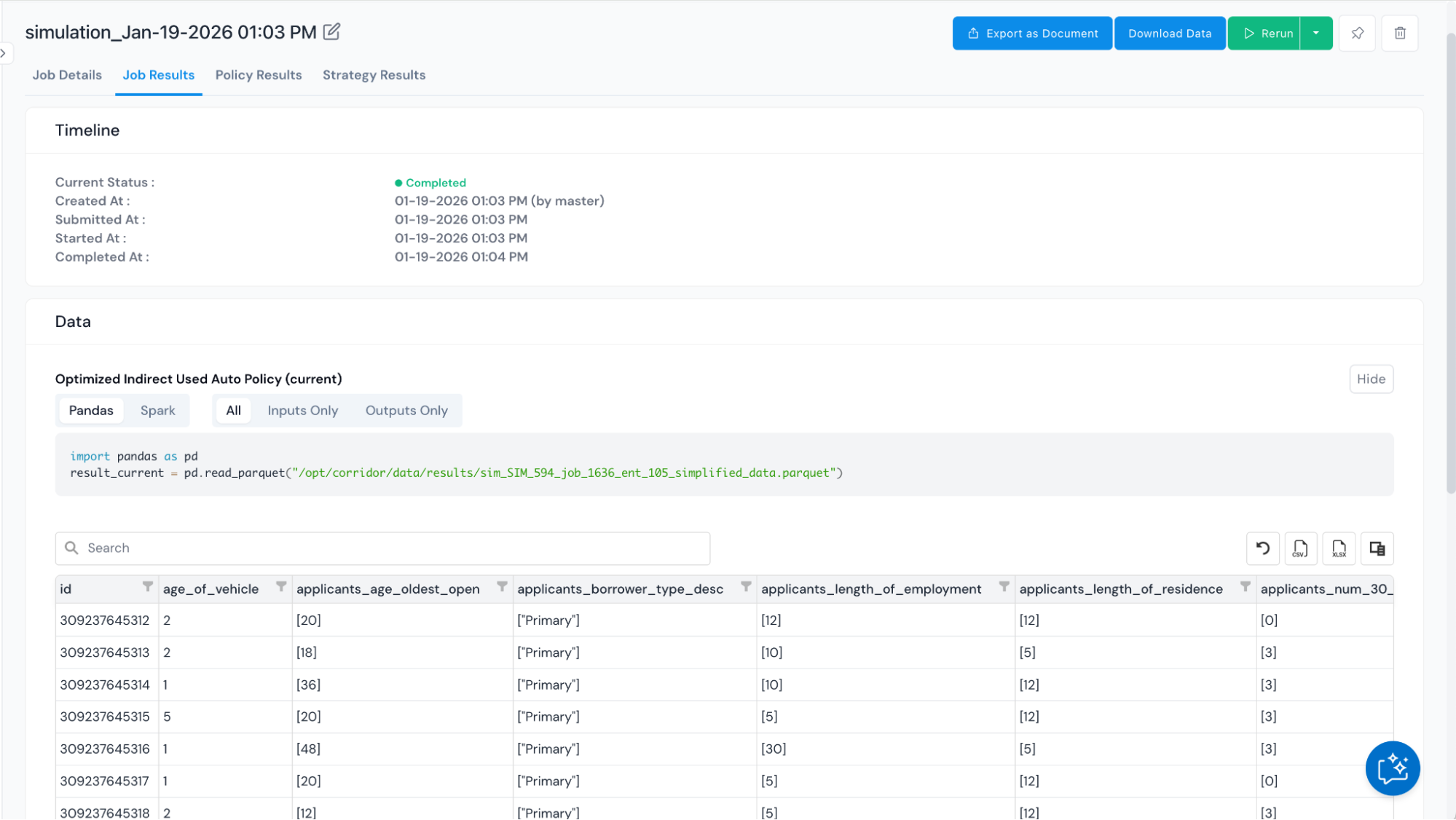Export table as CSV file
Viewport: 1456px width, 820px height.
click(x=1300, y=548)
